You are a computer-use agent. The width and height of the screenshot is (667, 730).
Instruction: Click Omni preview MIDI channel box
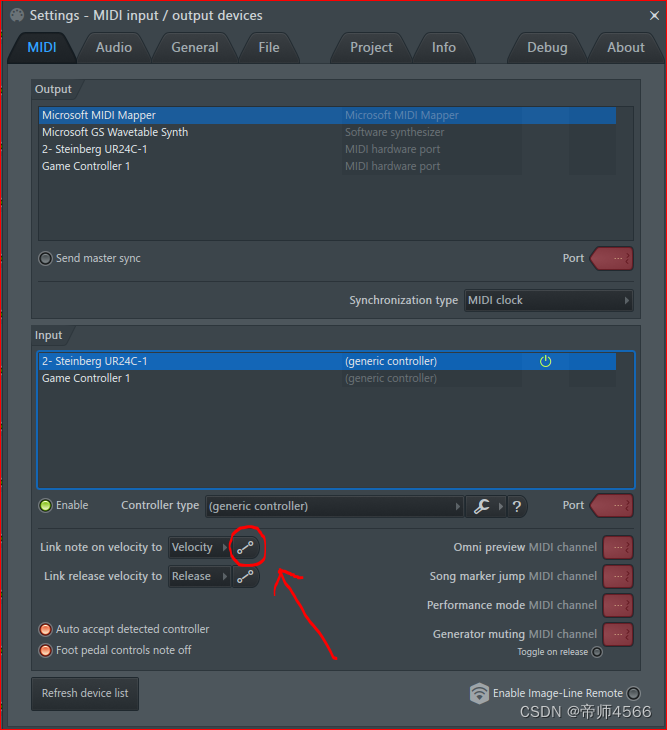tap(618, 548)
